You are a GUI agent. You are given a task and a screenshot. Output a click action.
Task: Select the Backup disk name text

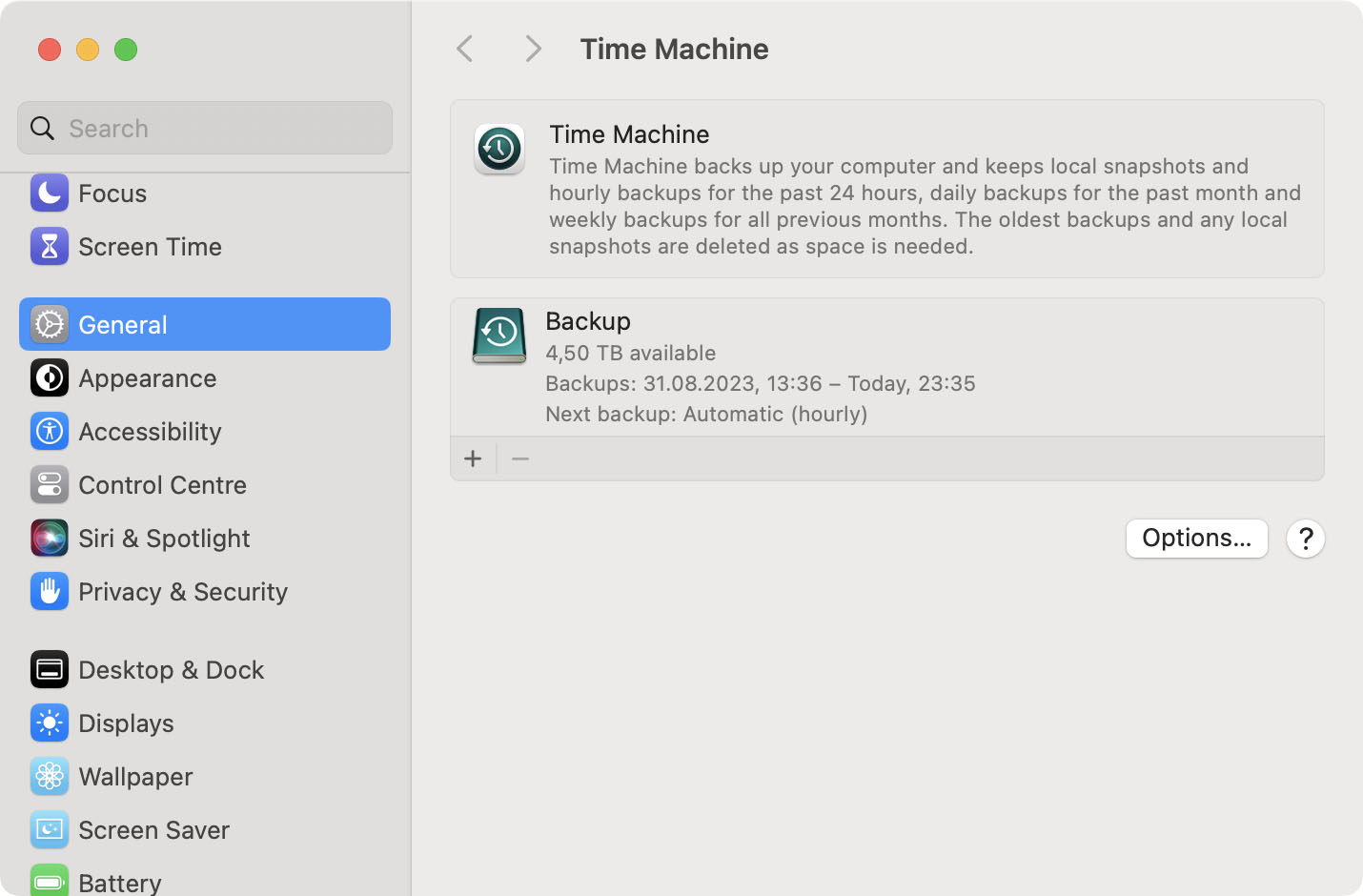tap(588, 321)
